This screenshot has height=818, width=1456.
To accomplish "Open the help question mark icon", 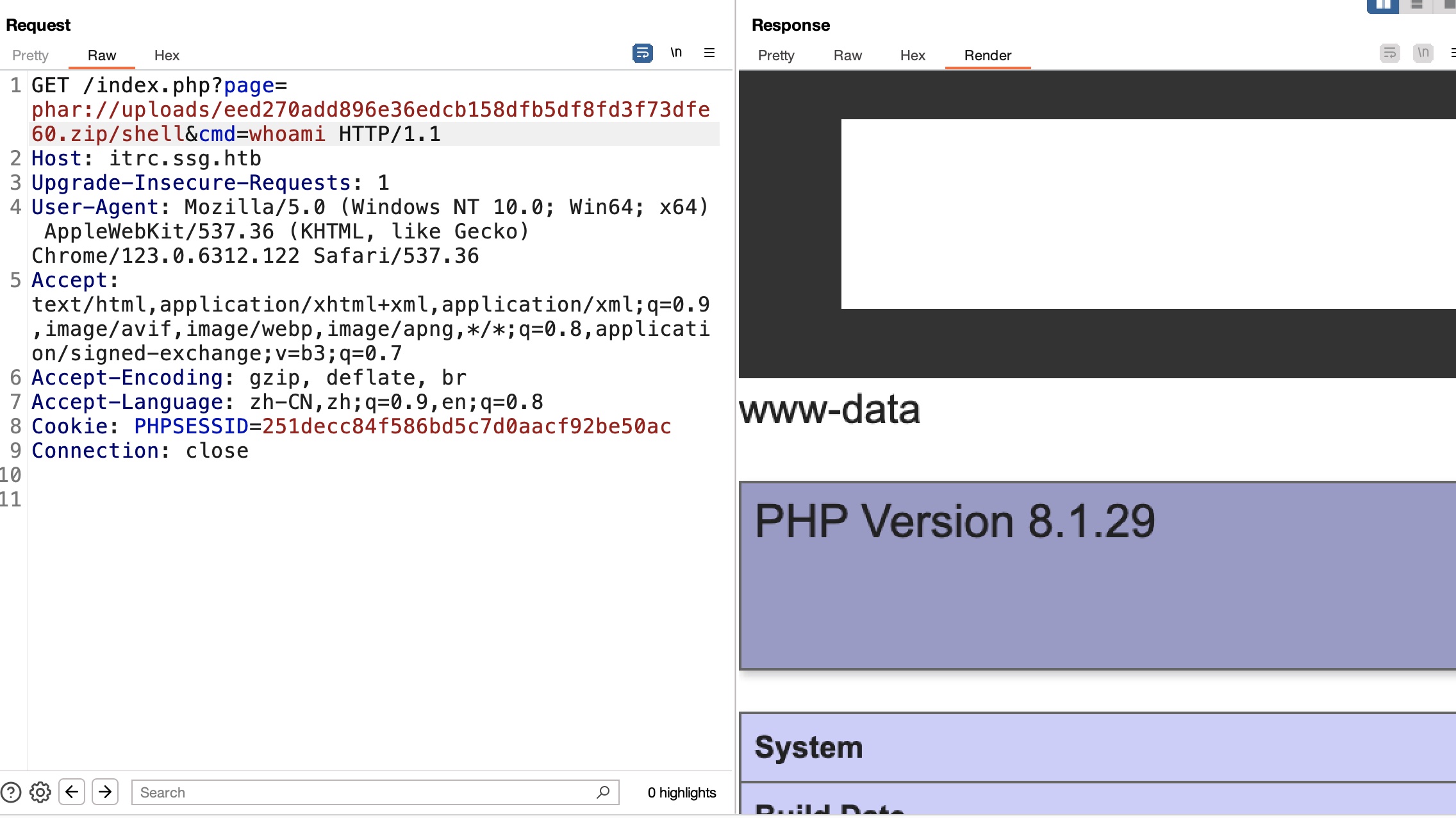I will click(x=11, y=792).
